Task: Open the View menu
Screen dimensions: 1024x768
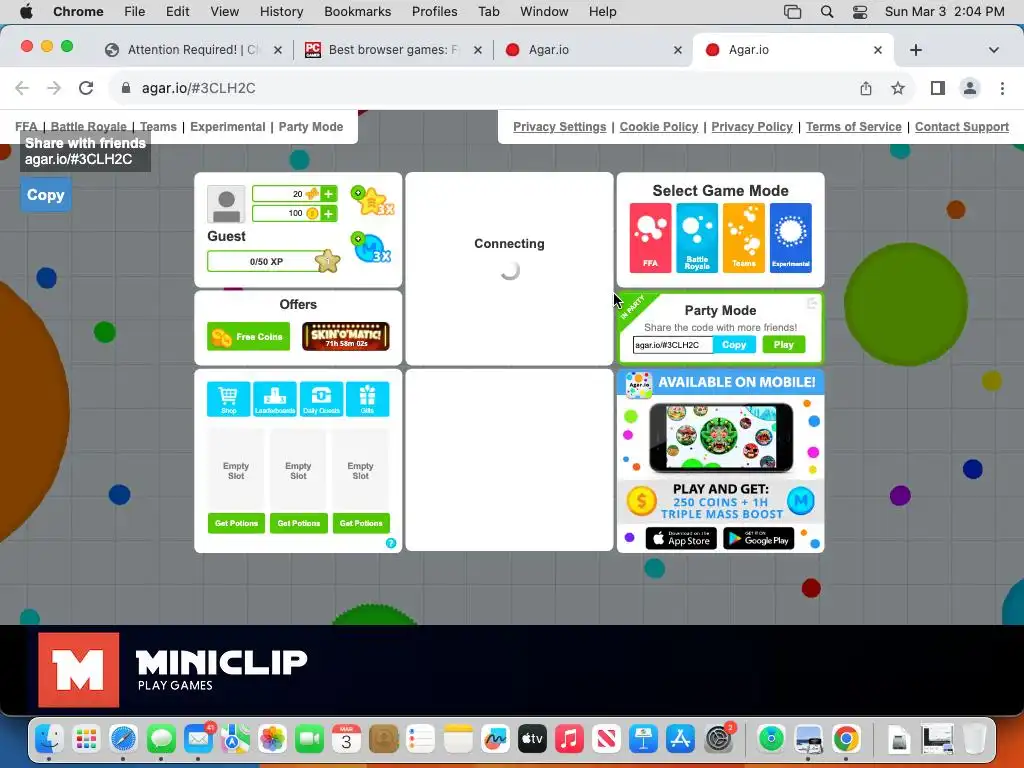Action: (x=224, y=12)
